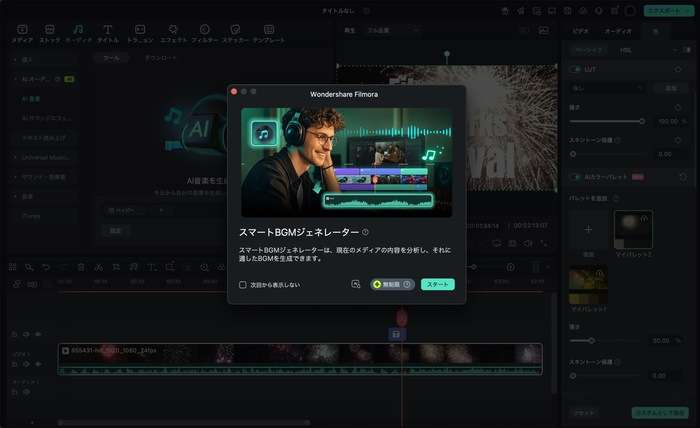Image resolution: width=700 pixels, height=428 pixels.
Task: Check the 次回から表示しない checkbox
Action: [x=242, y=285]
